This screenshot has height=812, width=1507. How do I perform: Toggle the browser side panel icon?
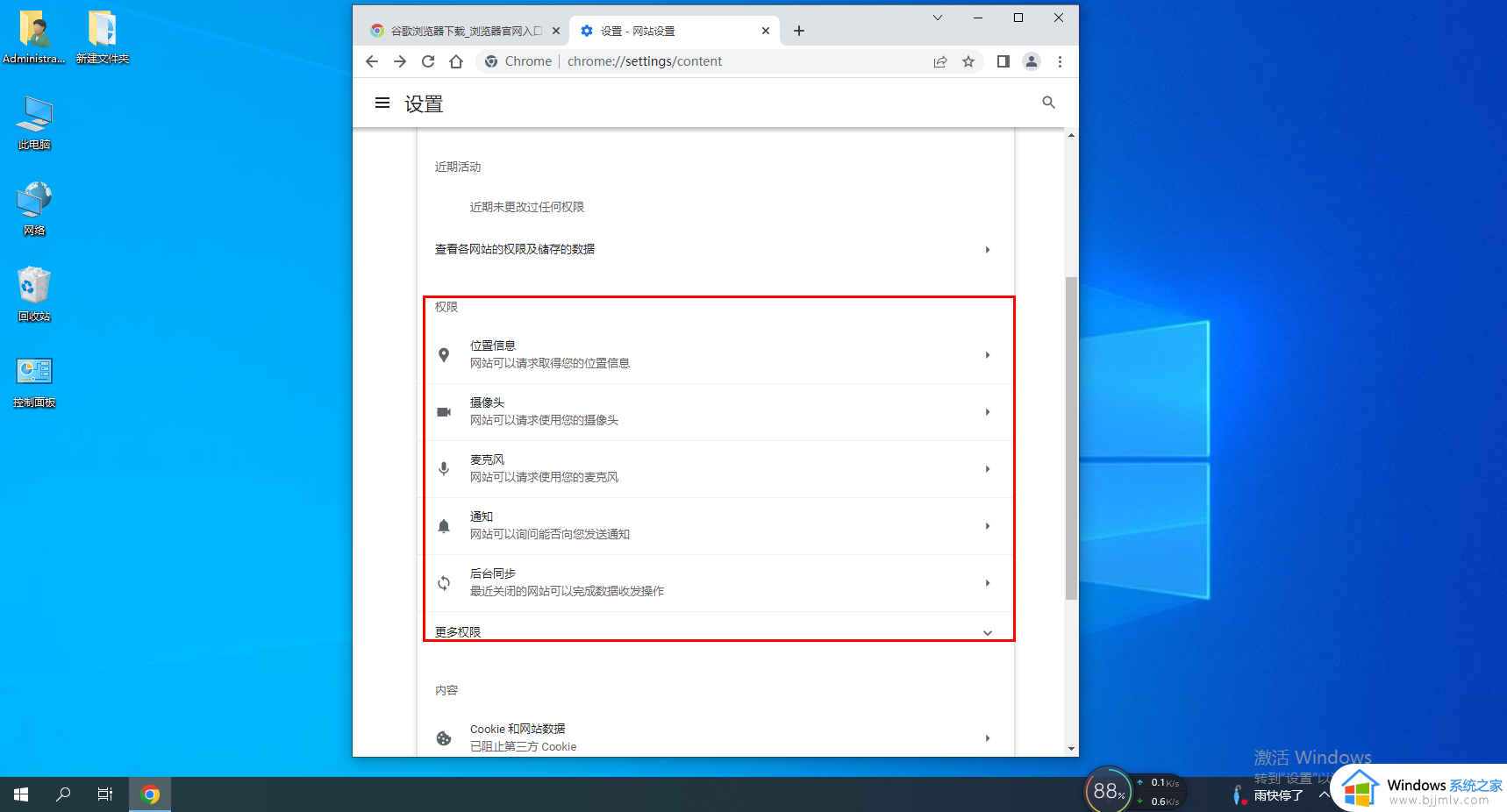pos(1003,61)
